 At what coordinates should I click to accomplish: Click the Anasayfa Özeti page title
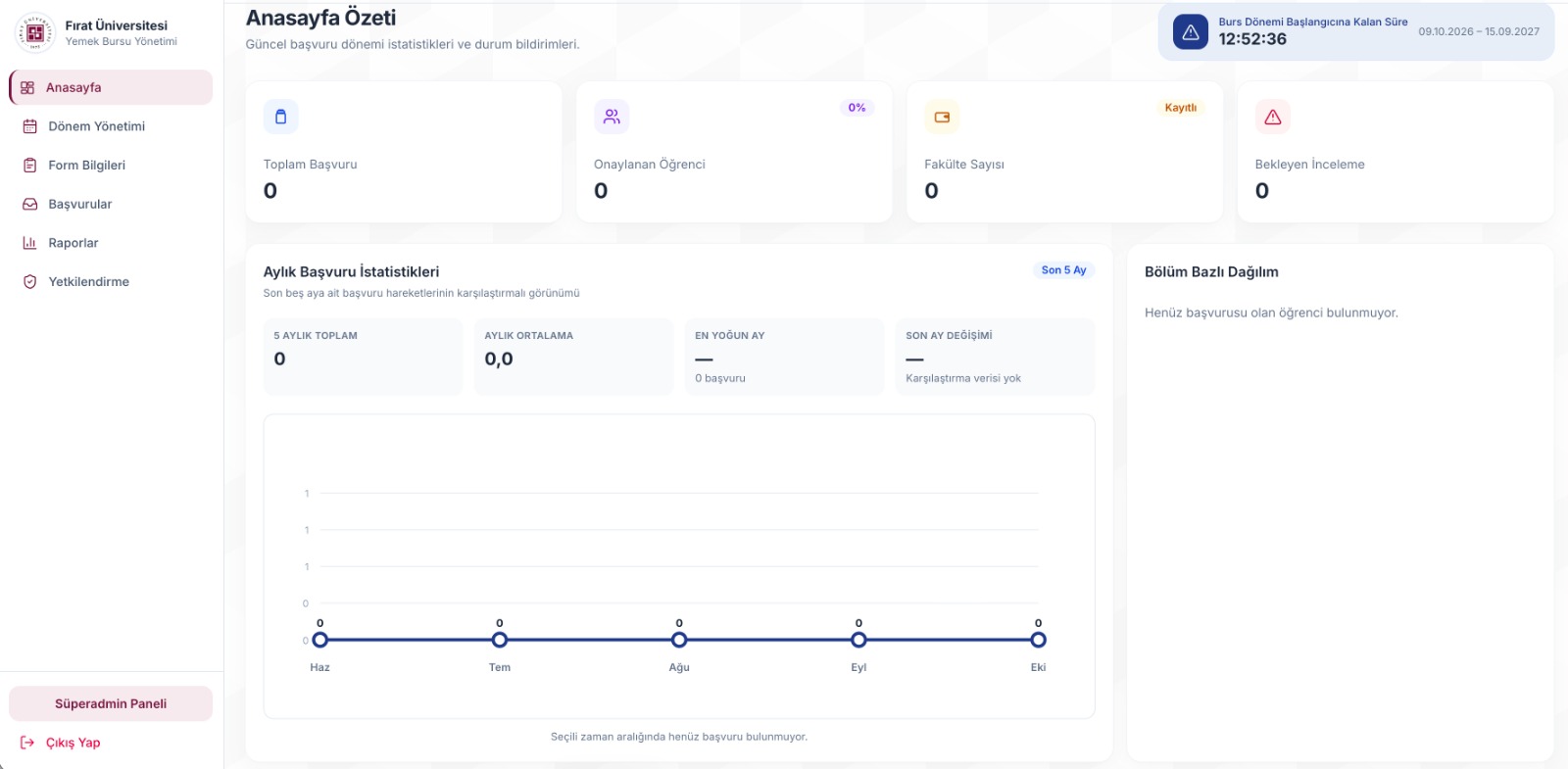[321, 18]
